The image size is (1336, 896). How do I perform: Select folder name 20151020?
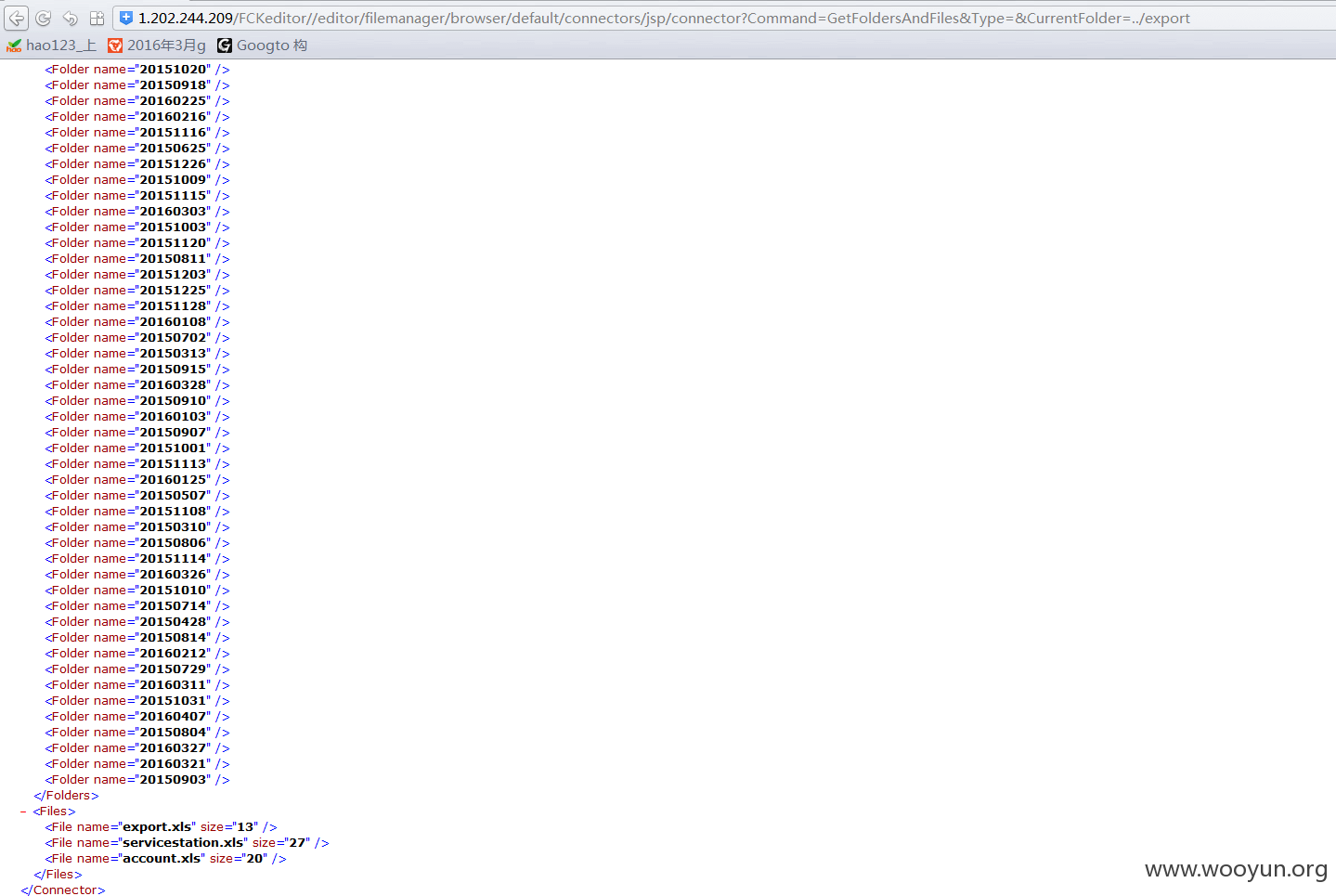(x=173, y=70)
